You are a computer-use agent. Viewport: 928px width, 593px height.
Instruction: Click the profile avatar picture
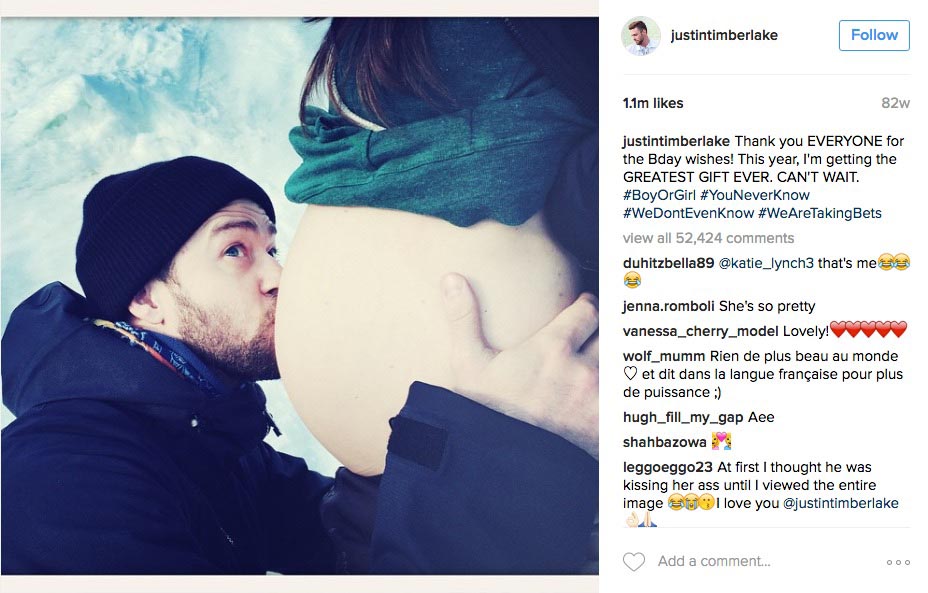tap(640, 36)
